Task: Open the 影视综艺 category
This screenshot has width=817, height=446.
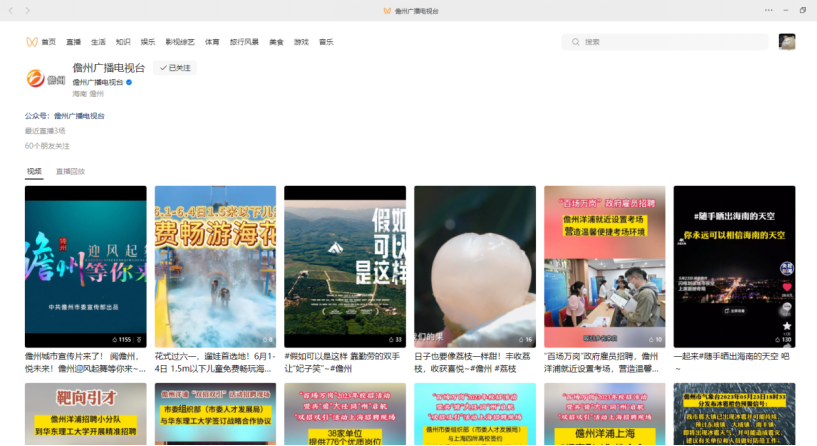Action: [180, 42]
